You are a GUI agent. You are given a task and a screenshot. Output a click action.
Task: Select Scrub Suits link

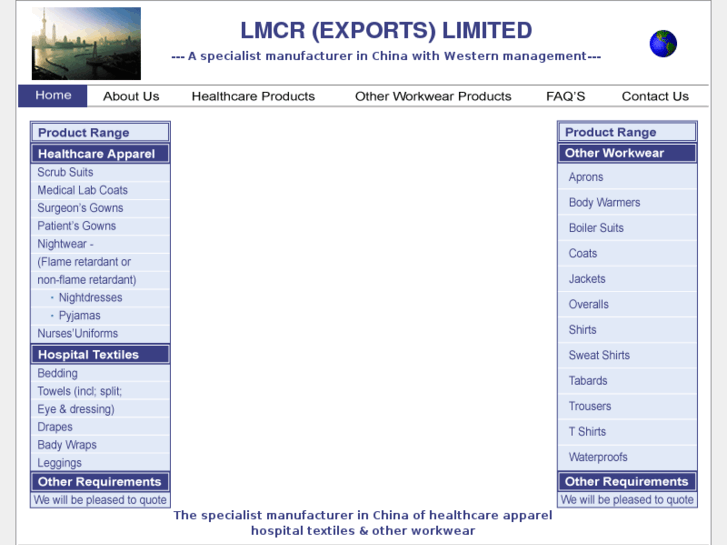65,172
